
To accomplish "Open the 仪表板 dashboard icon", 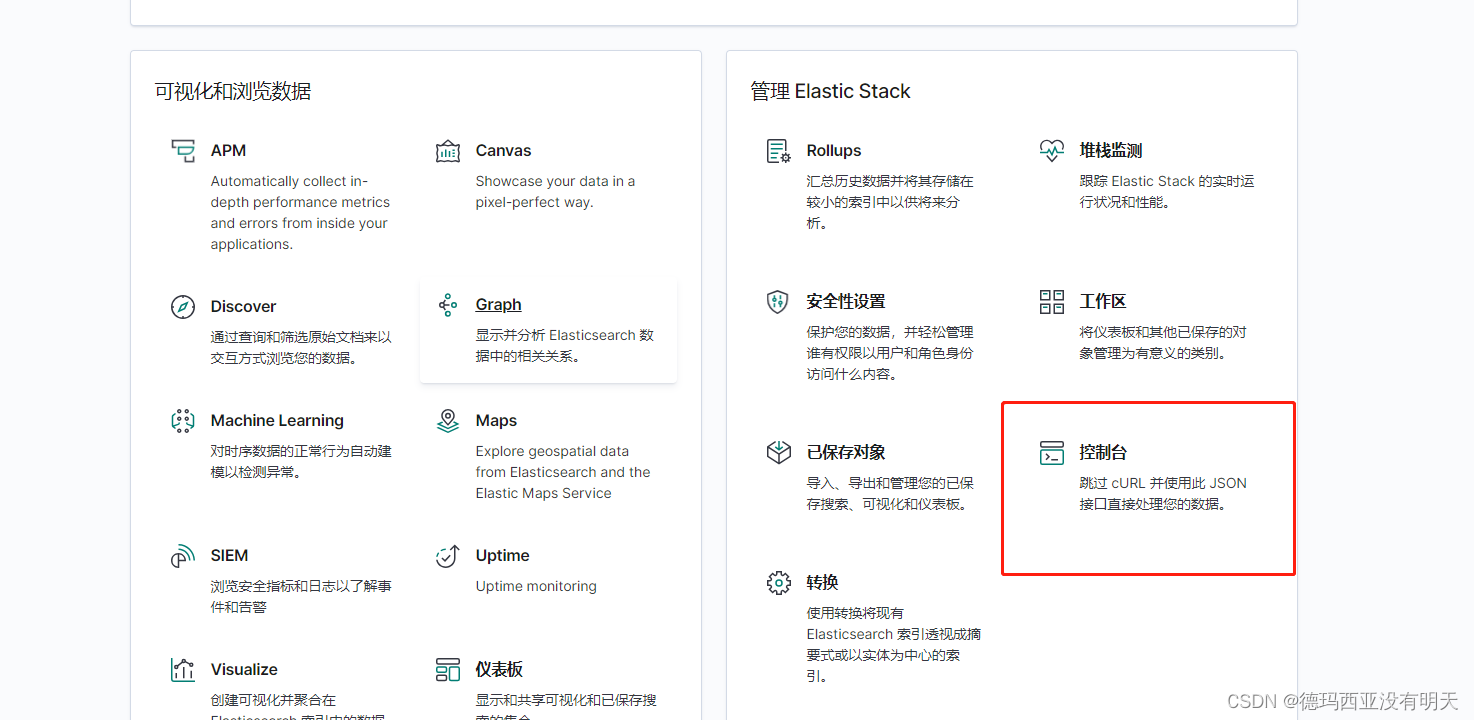I will click(448, 670).
